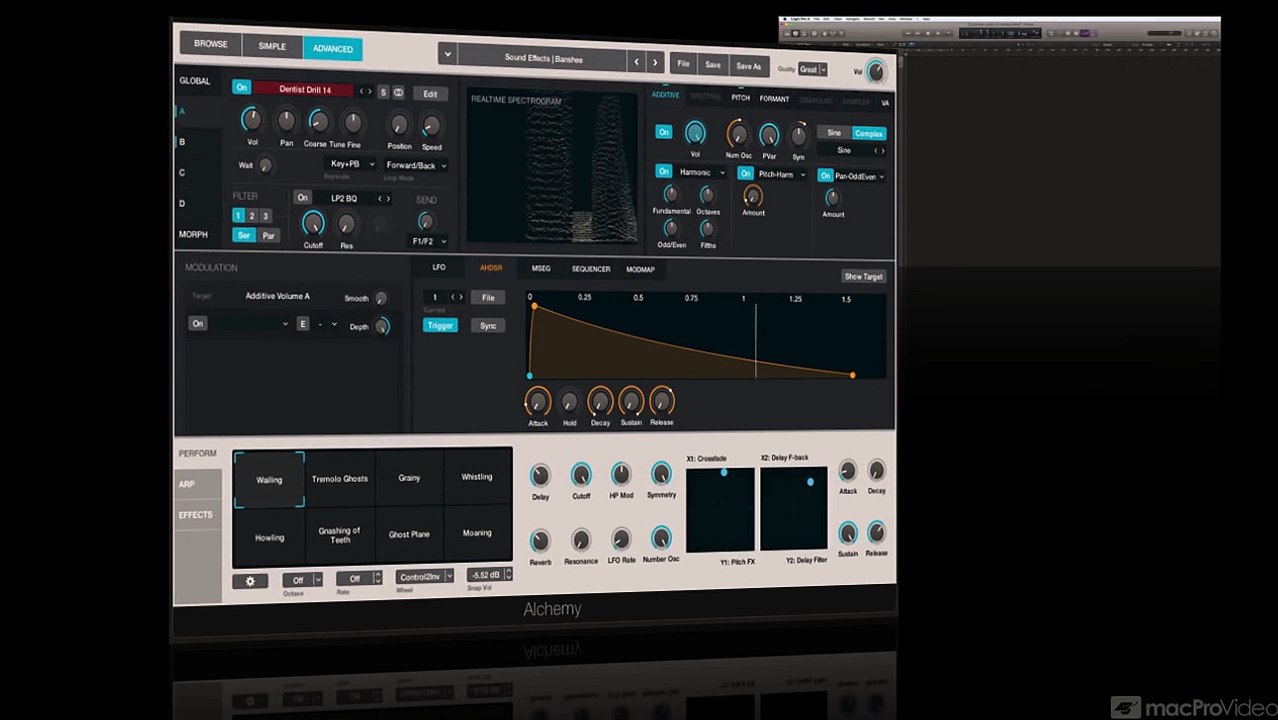Open the Harmonic effect type dropdown

[x=700, y=172]
